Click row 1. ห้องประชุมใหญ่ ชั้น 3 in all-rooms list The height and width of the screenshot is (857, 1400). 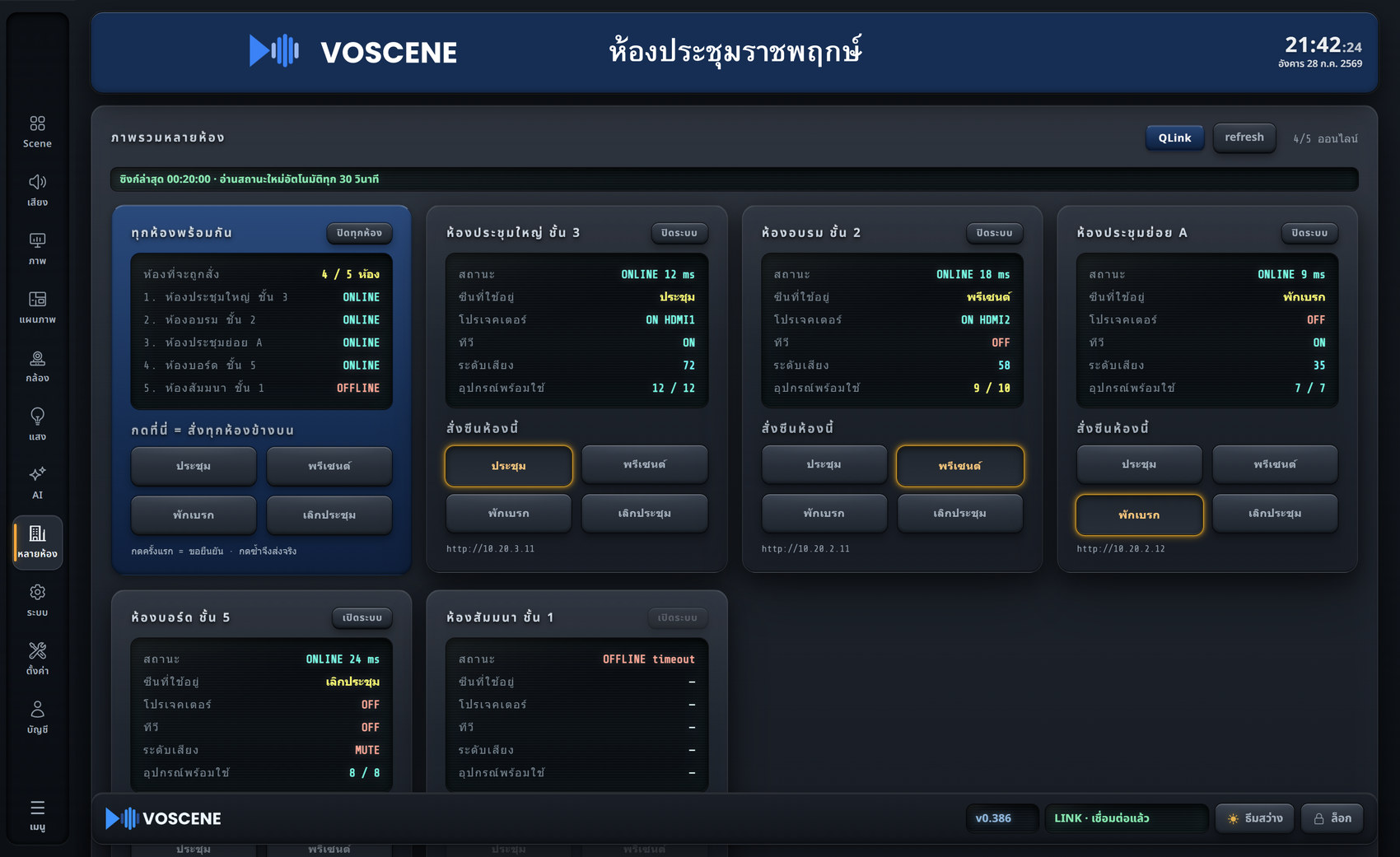click(262, 297)
